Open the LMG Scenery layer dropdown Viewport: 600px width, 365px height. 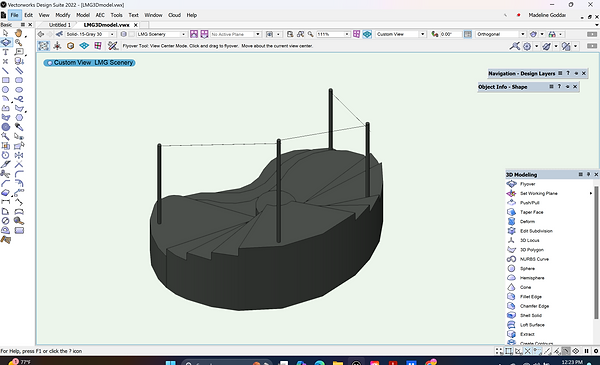pyautogui.click(x=161, y=34)
